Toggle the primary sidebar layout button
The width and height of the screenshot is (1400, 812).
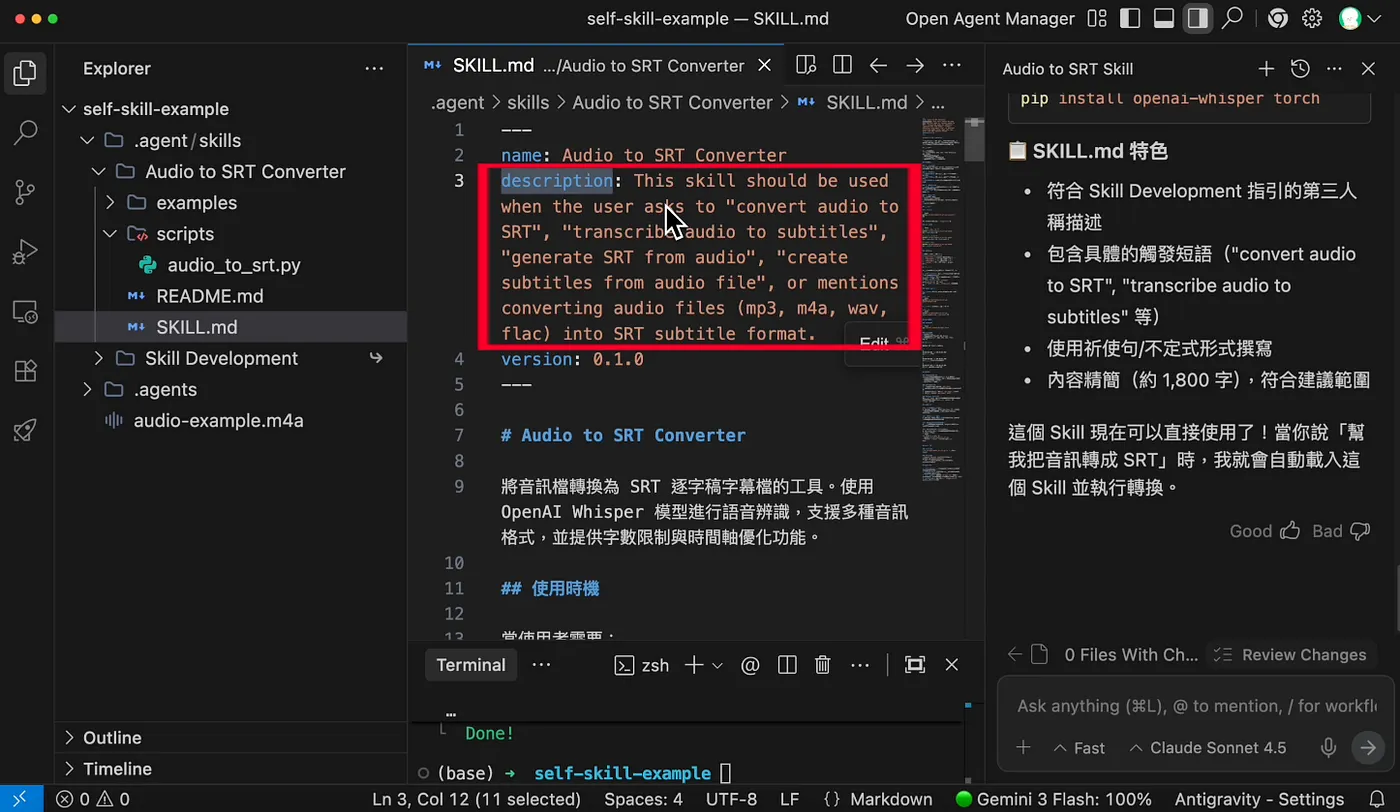[x=1131, y=18]
